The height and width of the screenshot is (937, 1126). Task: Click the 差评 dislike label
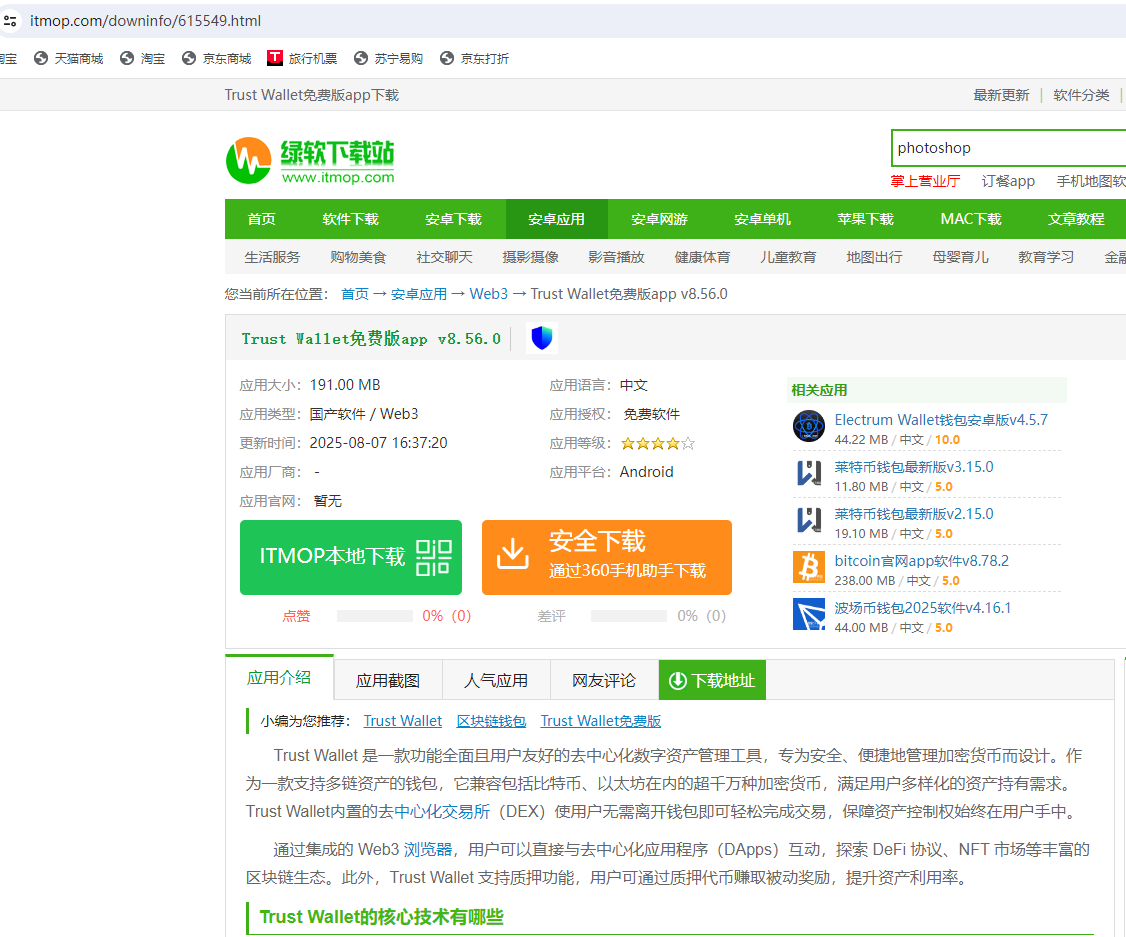click(x=551, y=616)
